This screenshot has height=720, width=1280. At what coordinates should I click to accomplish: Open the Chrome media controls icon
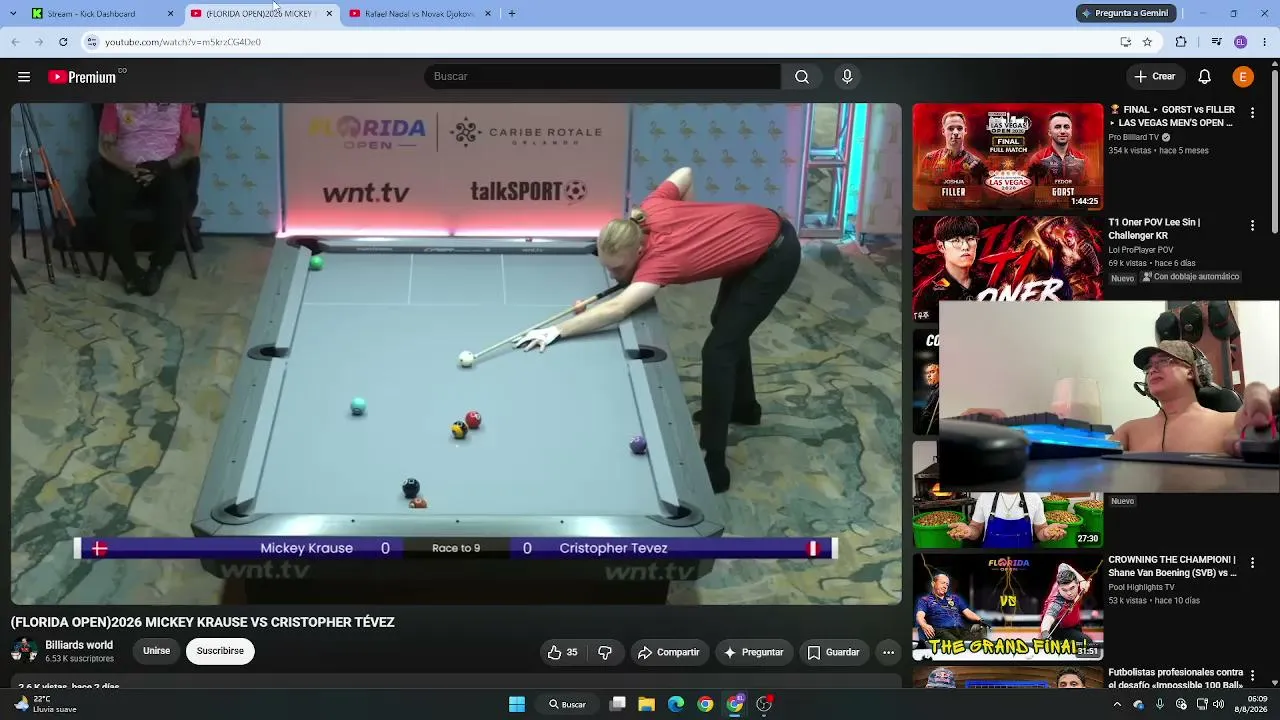coord(1216,42)
